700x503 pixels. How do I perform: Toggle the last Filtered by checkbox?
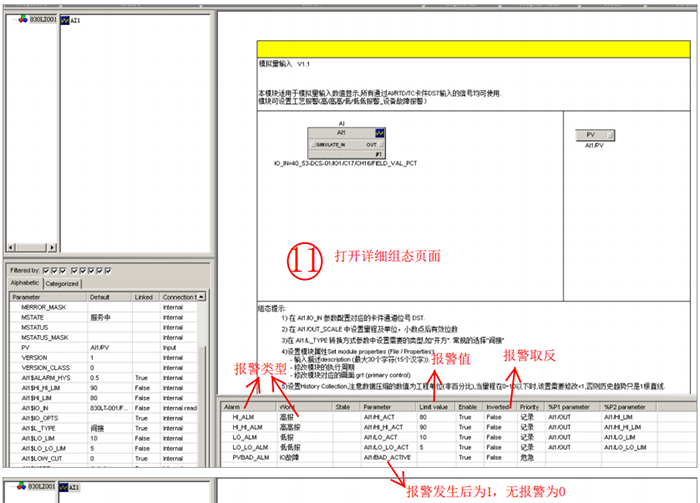109,270
